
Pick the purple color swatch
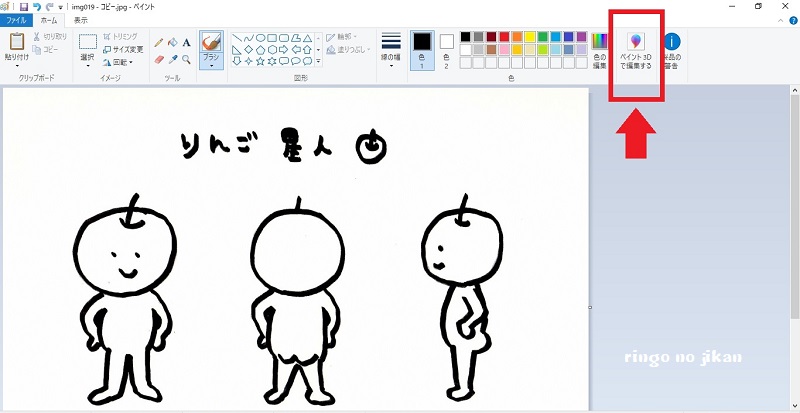(x=581, y=37)
